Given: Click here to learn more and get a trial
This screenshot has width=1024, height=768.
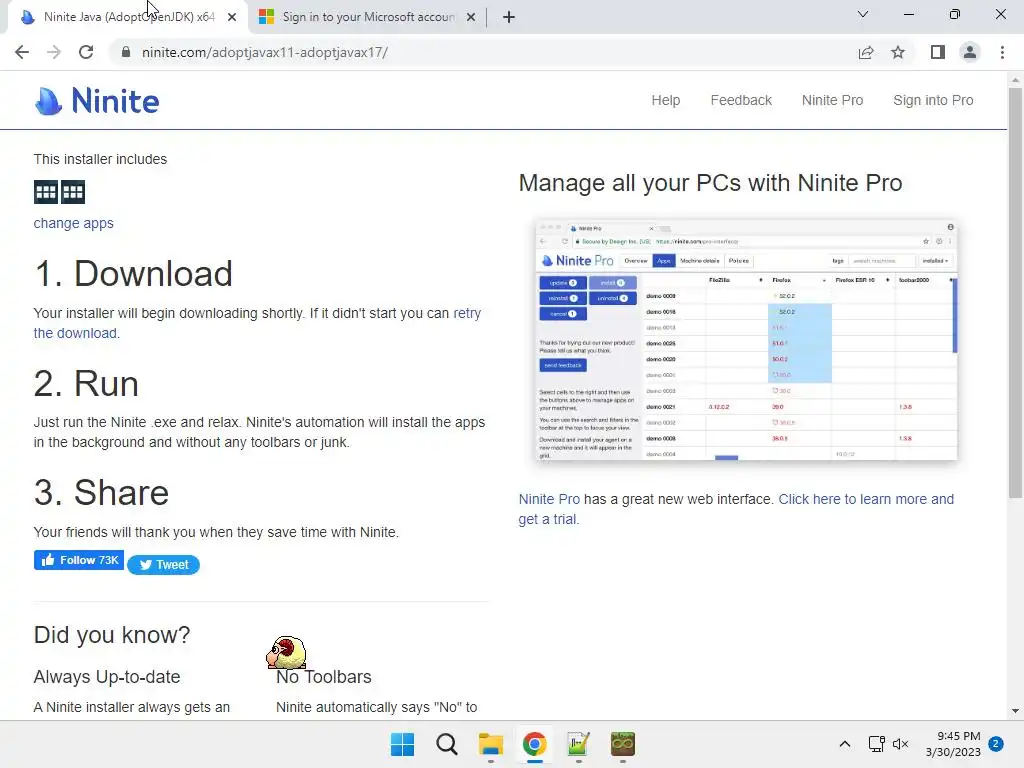Looking at the screenshot, I should [866, 500].
